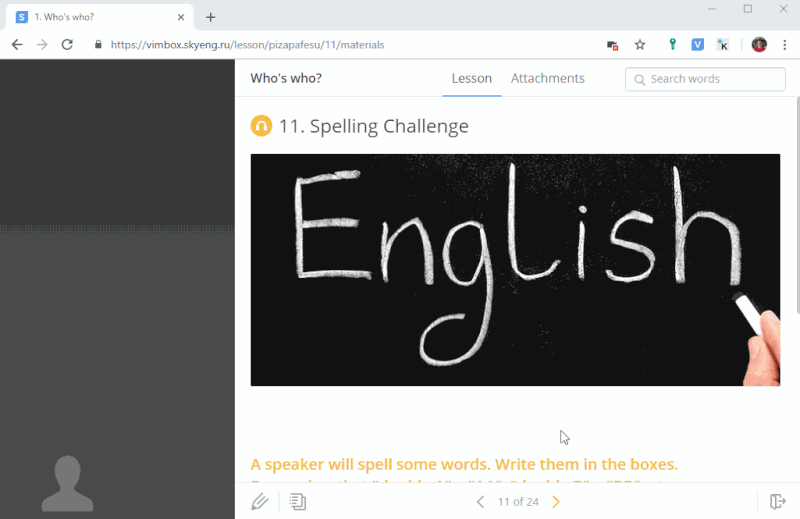Switch to the Lesson tab

[471, 78]
